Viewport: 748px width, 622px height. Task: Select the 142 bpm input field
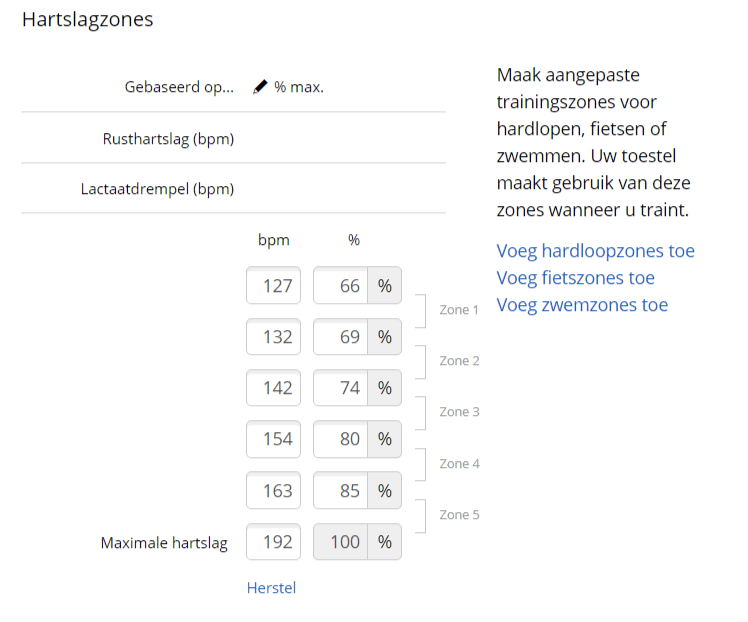[274, 388]
